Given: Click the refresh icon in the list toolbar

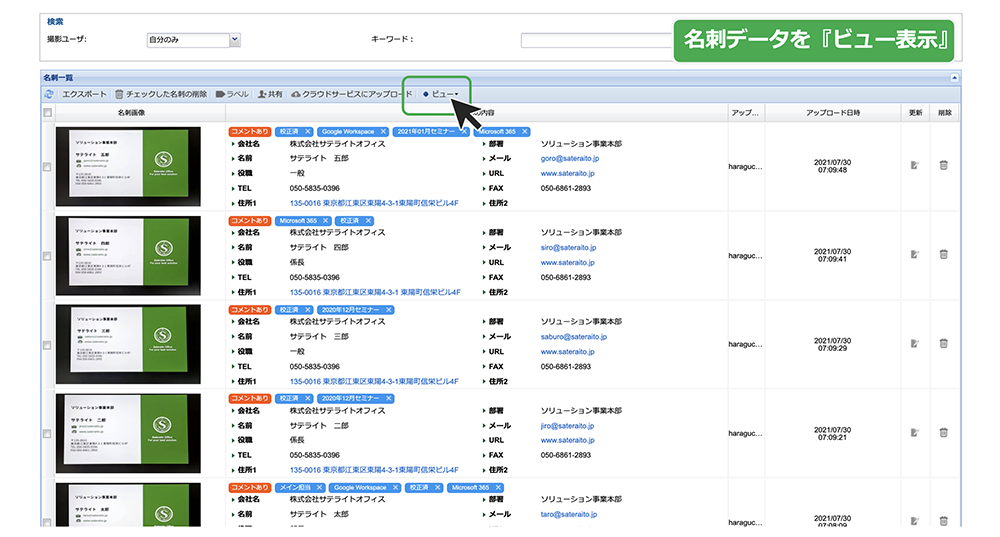Looking at the screenshot, I should 48,94.
